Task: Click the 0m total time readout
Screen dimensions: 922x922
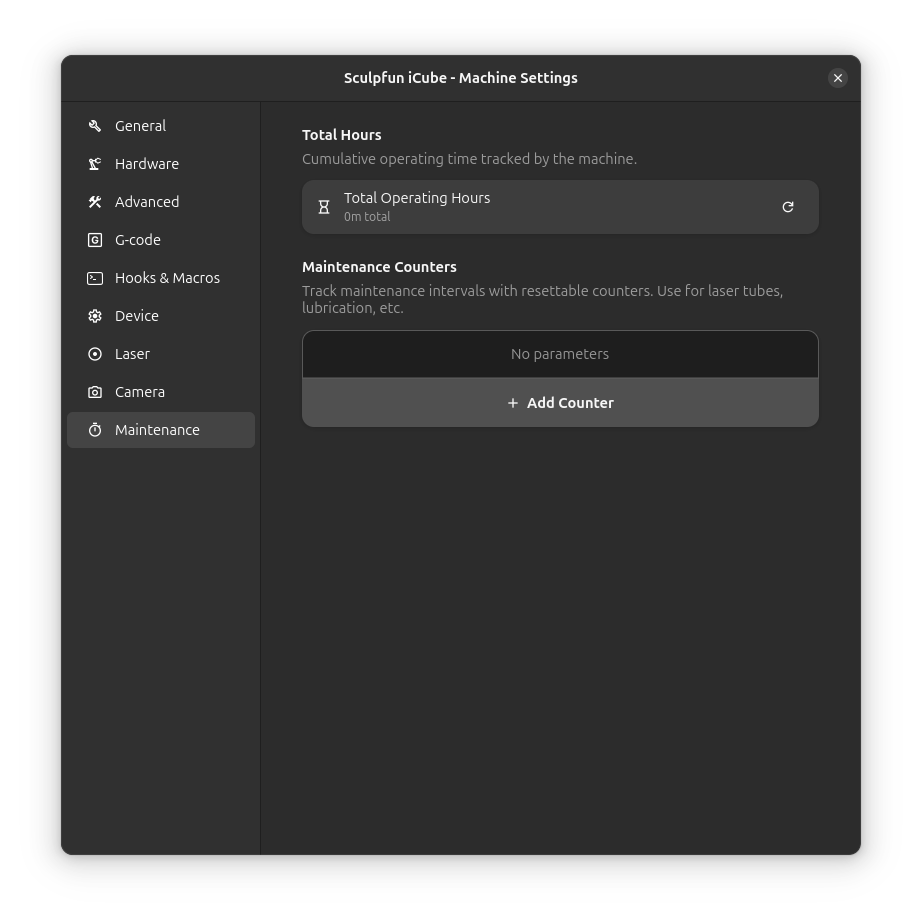Action: coord(367,216)
